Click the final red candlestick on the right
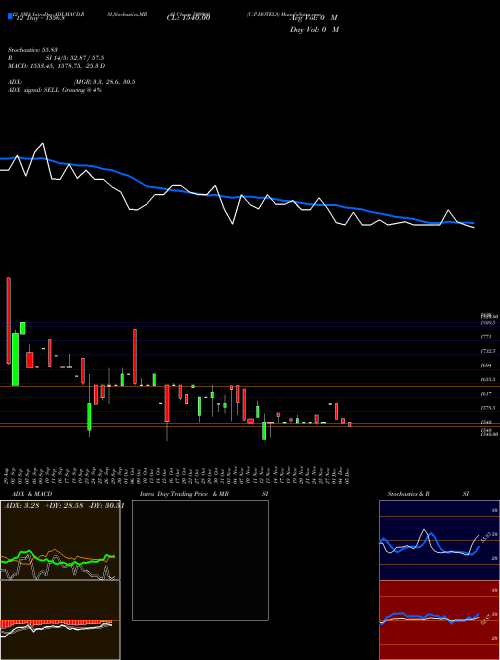This screenshot has height=660, width=500. click(350, 424)
